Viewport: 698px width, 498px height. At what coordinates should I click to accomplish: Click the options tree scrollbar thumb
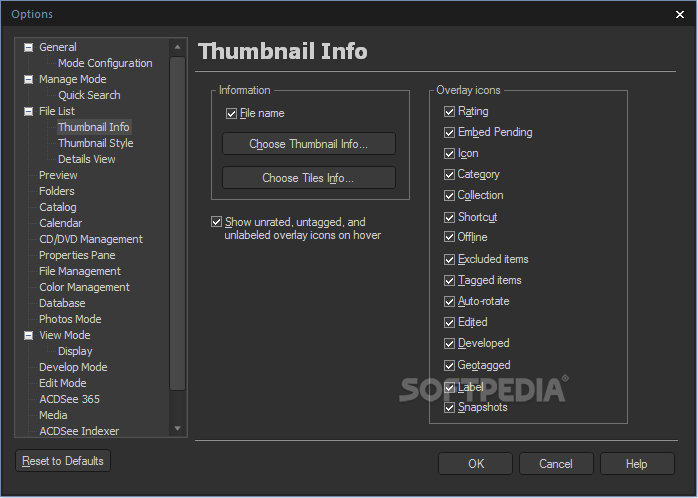tap(178, 223)
